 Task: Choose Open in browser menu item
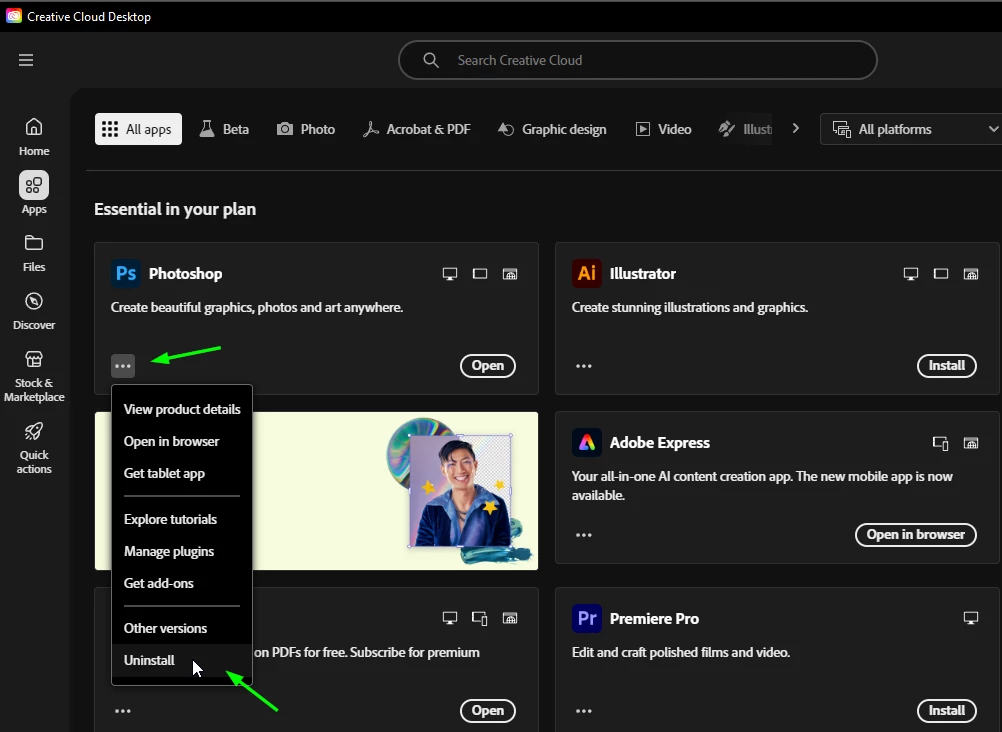(x=182, y=441)
